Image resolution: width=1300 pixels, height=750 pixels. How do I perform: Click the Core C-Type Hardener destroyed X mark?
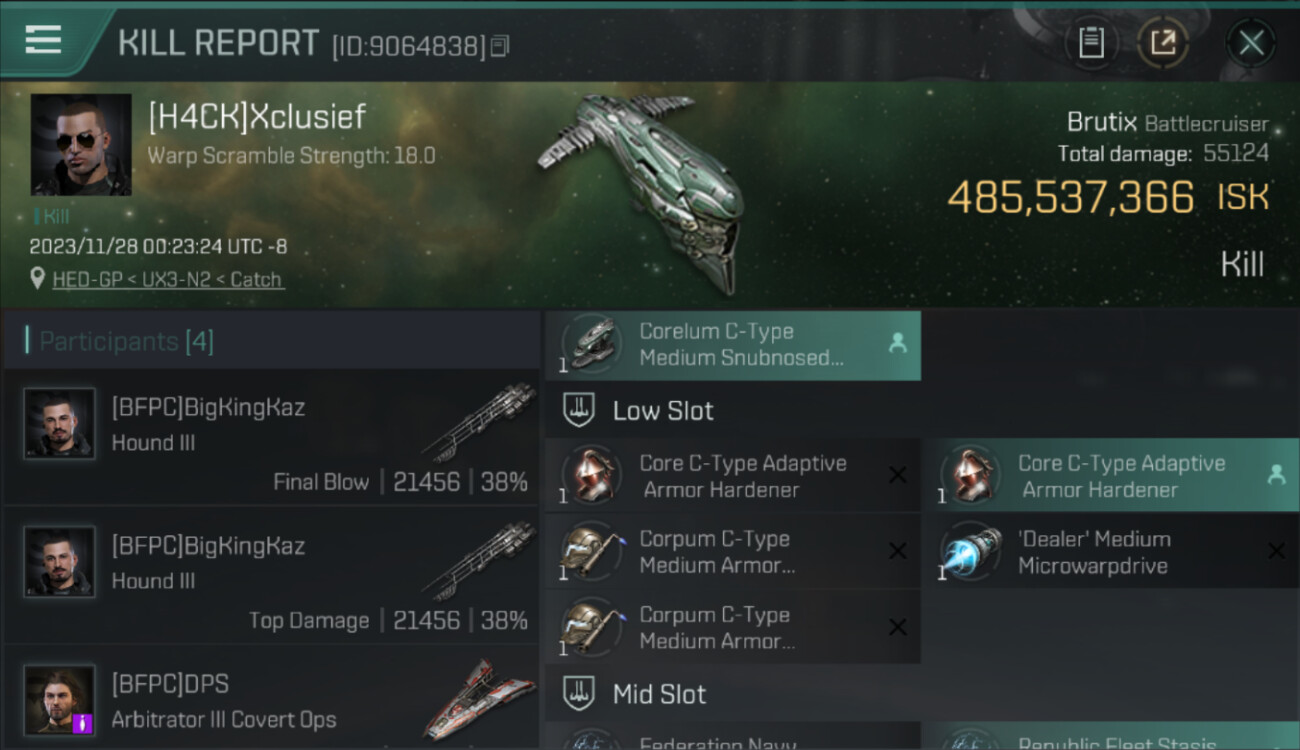[x=898, y=475]
